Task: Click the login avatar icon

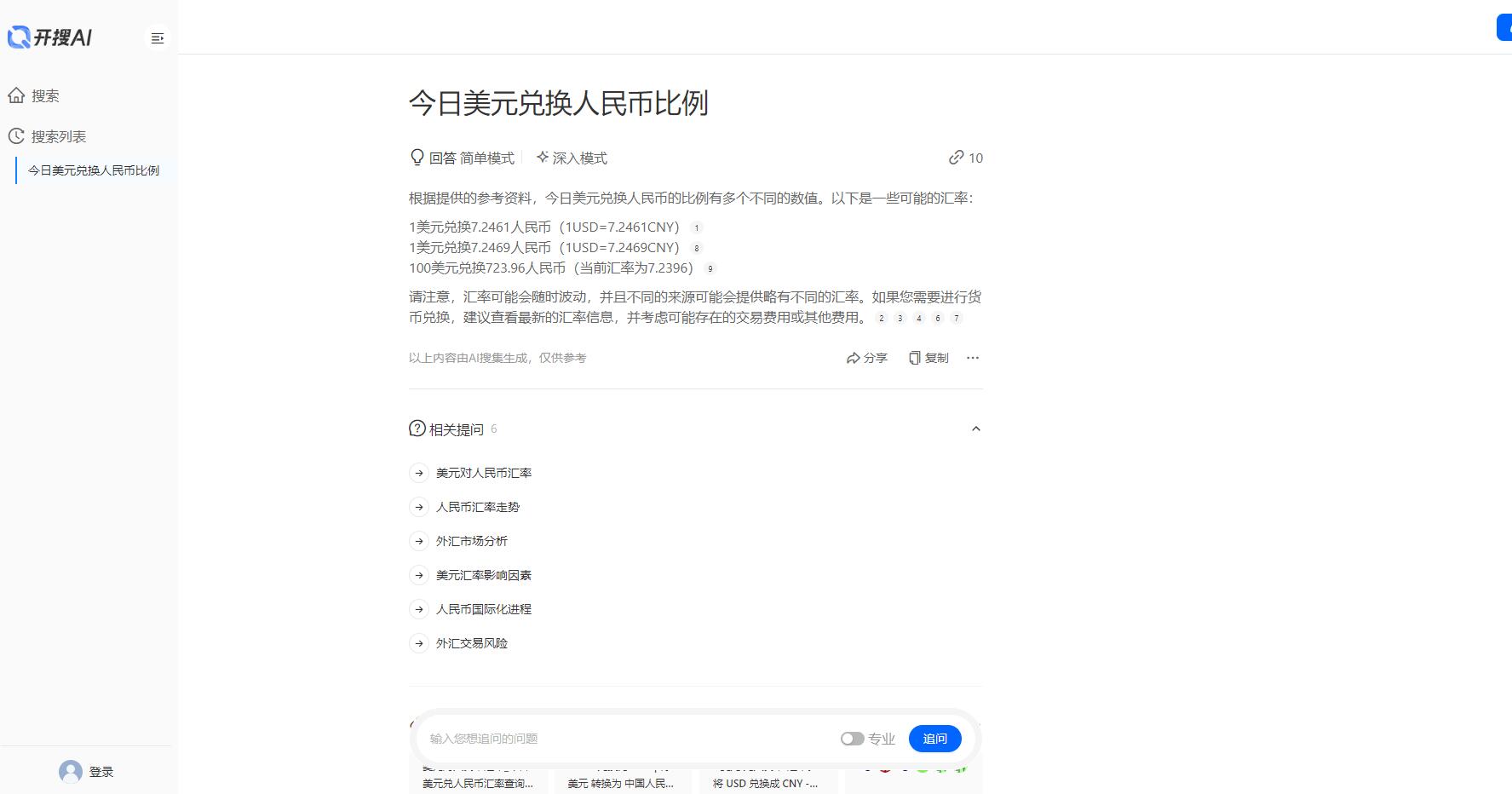Action: pos(69,771)
